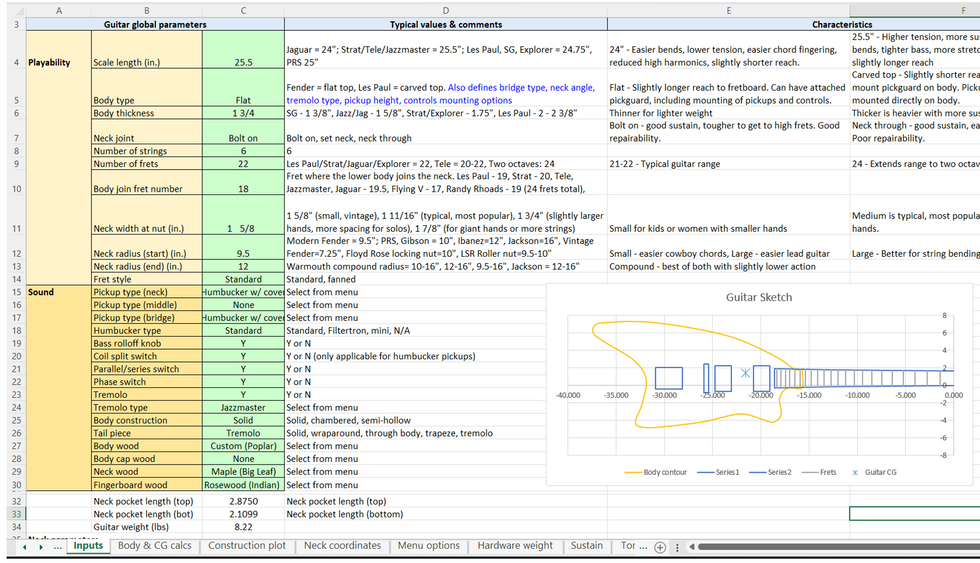This screenshot has height=563, width=980.
Task: Click the Guitar CG marker in chart
Action: pyautogui.click(x=745, y=373)
